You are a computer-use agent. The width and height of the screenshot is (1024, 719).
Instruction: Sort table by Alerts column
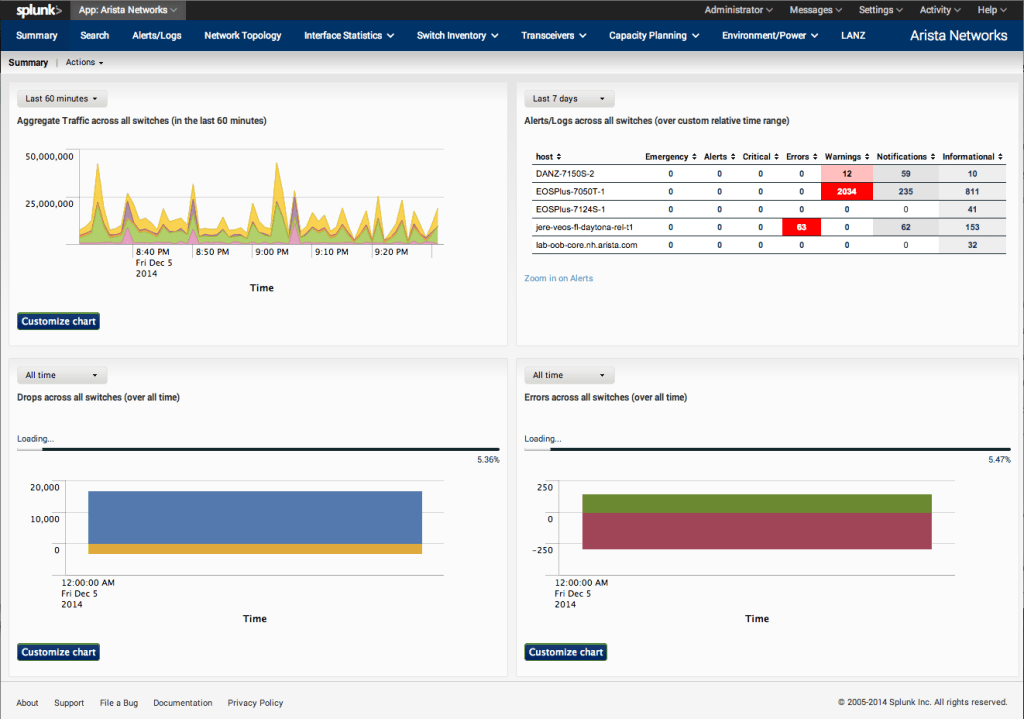pyautogui.click(x=720, y=157)
